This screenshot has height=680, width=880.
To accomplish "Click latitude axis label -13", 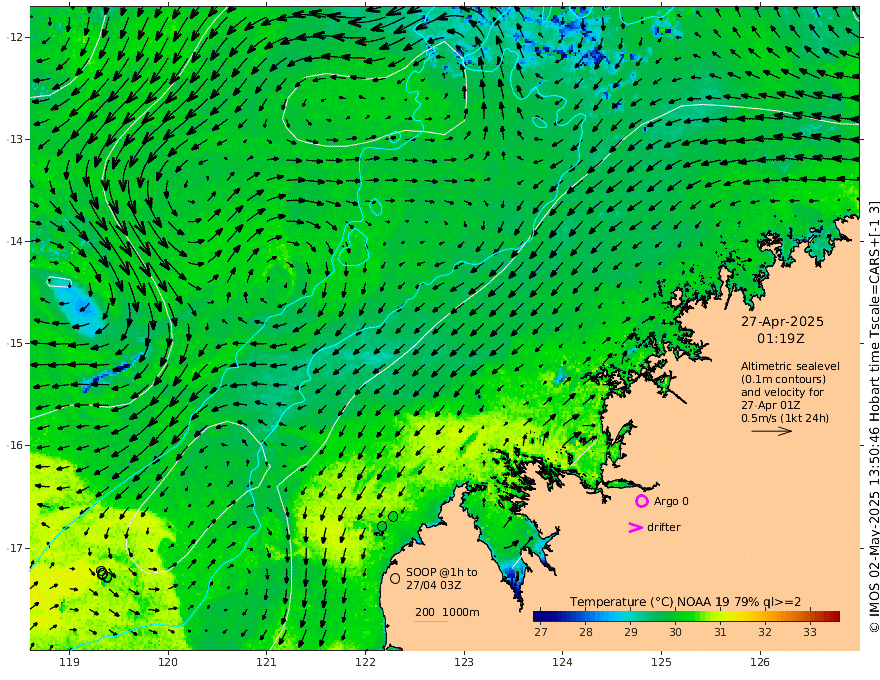I will tap(14, 139).
